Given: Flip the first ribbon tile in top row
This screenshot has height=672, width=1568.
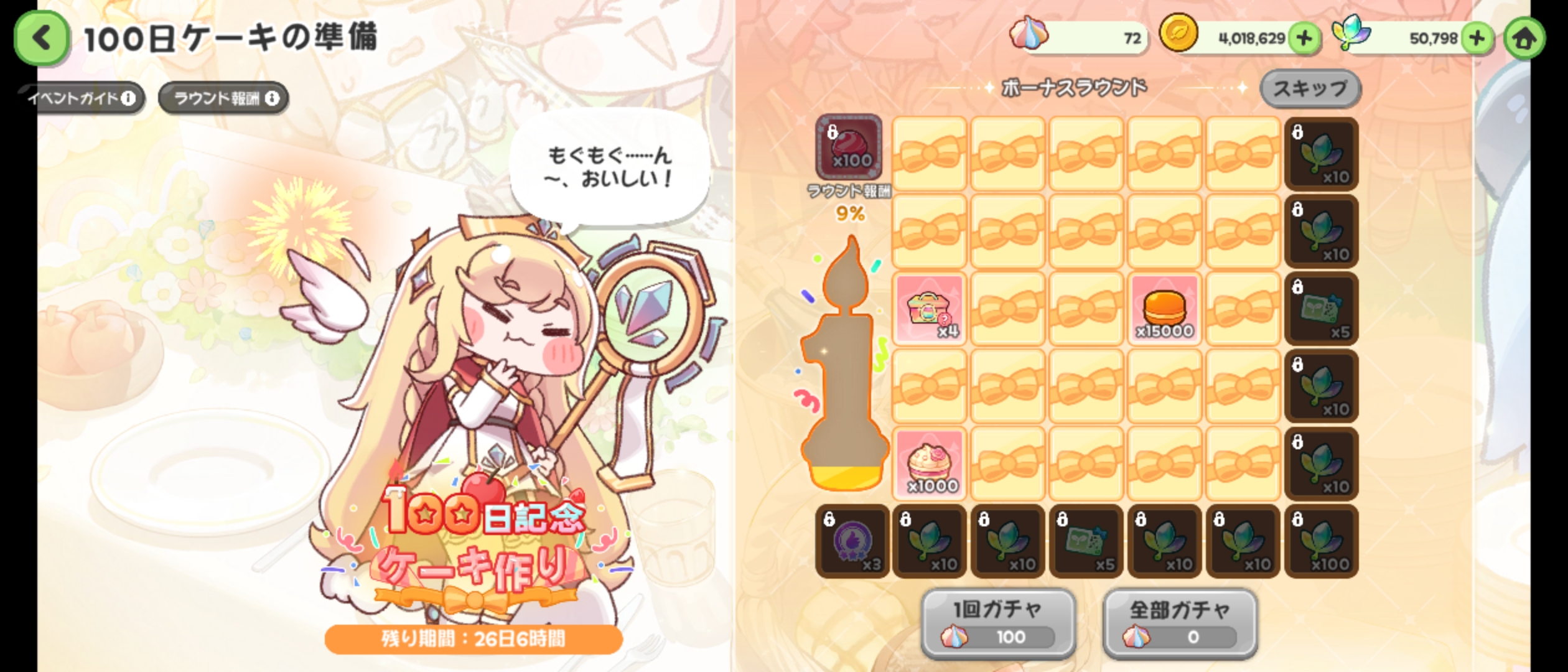Looking at the screenshot, I should pos(930,154).
